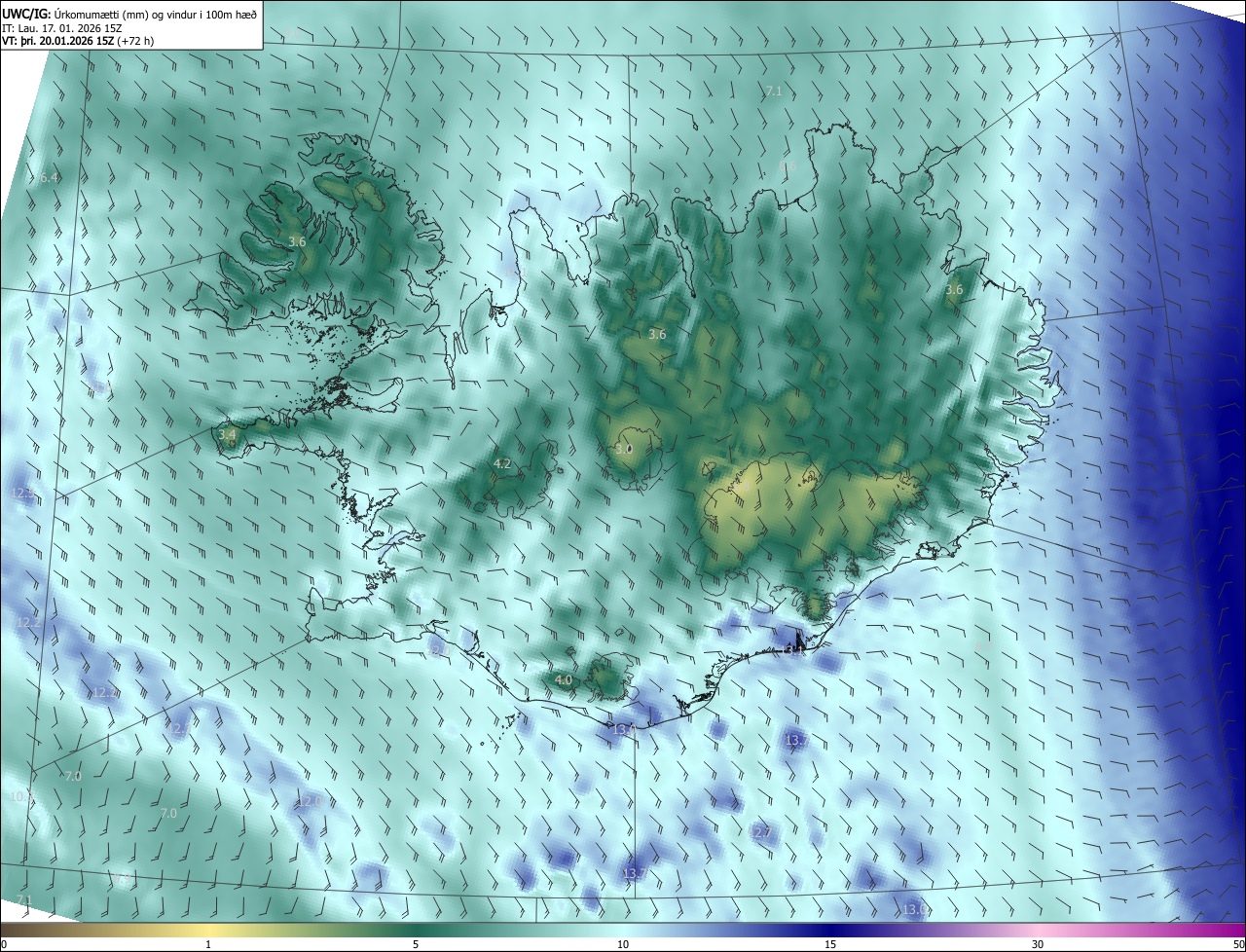The image size is (1246, 952).
Task: Click the "4.2" precipitable water value
Action: tap(502, 464)
